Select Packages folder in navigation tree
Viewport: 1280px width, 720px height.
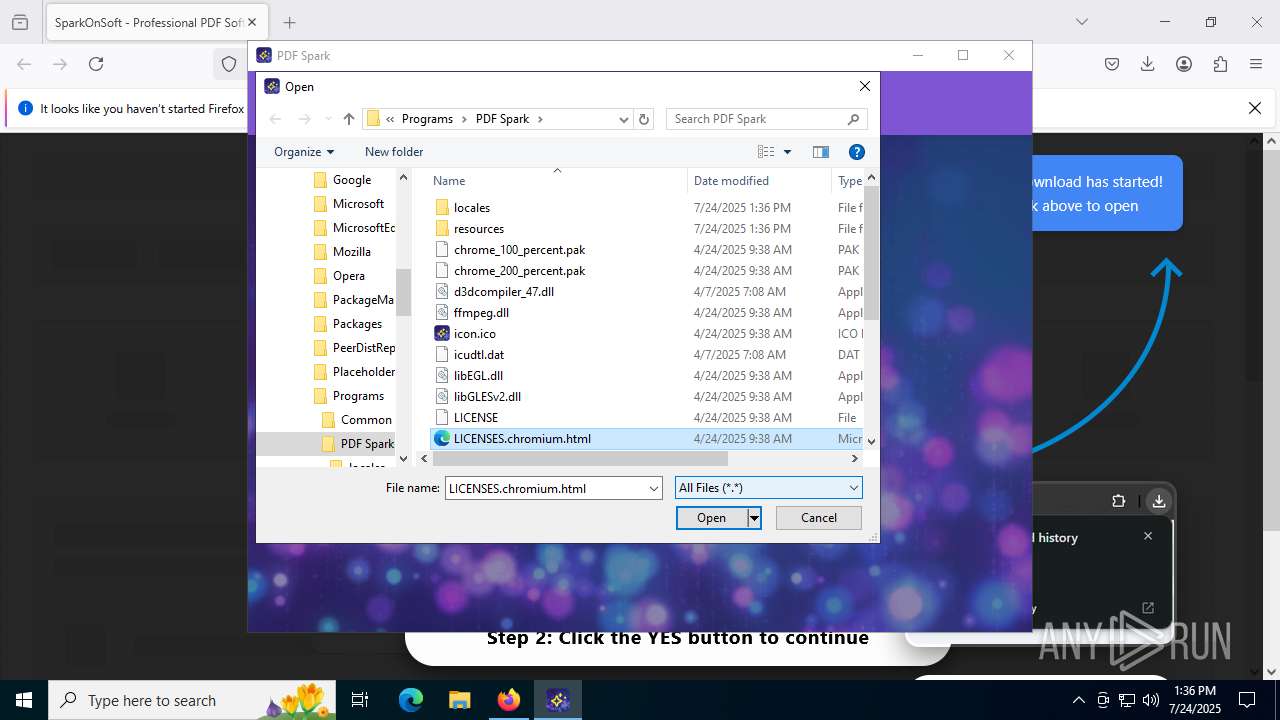point(357,324)
